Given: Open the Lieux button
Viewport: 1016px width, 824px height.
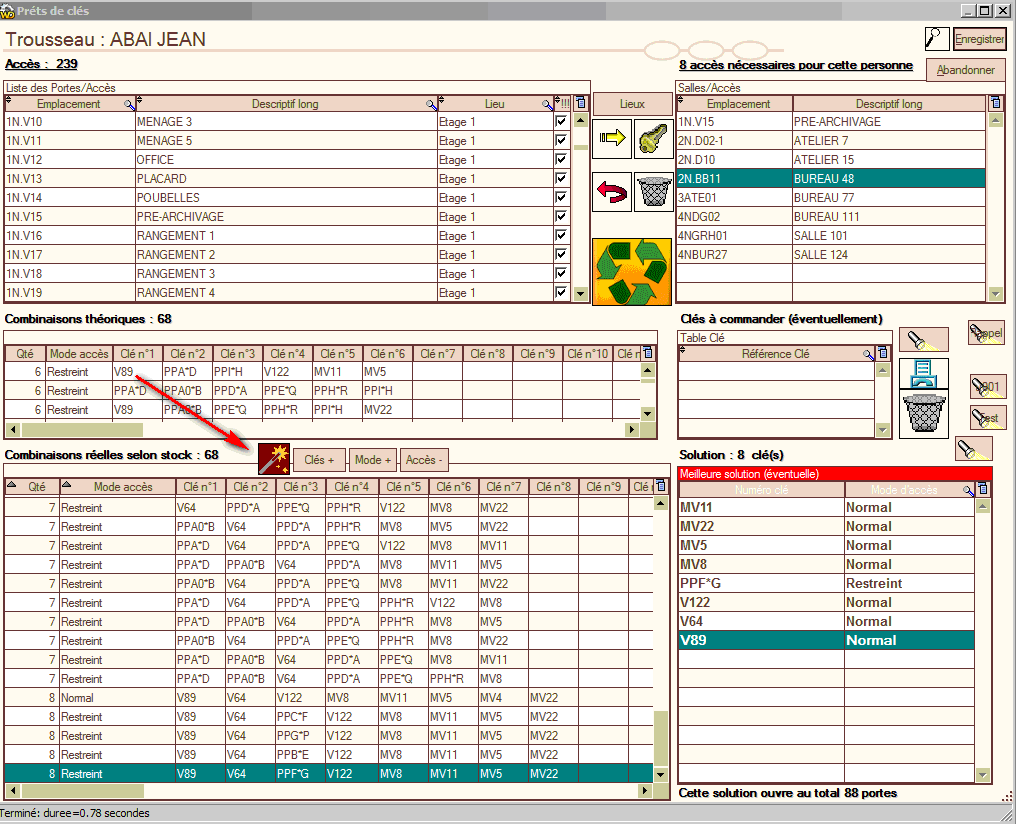Looking at the screenshot, I should (x=632, y=104).
